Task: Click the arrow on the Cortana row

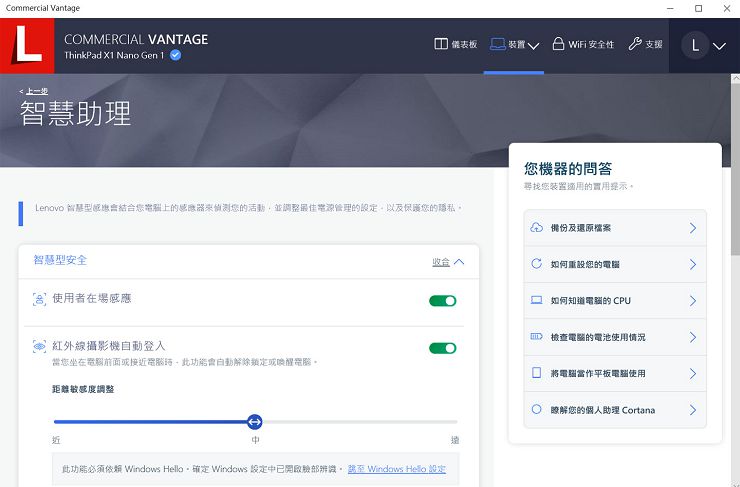Action: pyautogui.click(x=693, y=410)
